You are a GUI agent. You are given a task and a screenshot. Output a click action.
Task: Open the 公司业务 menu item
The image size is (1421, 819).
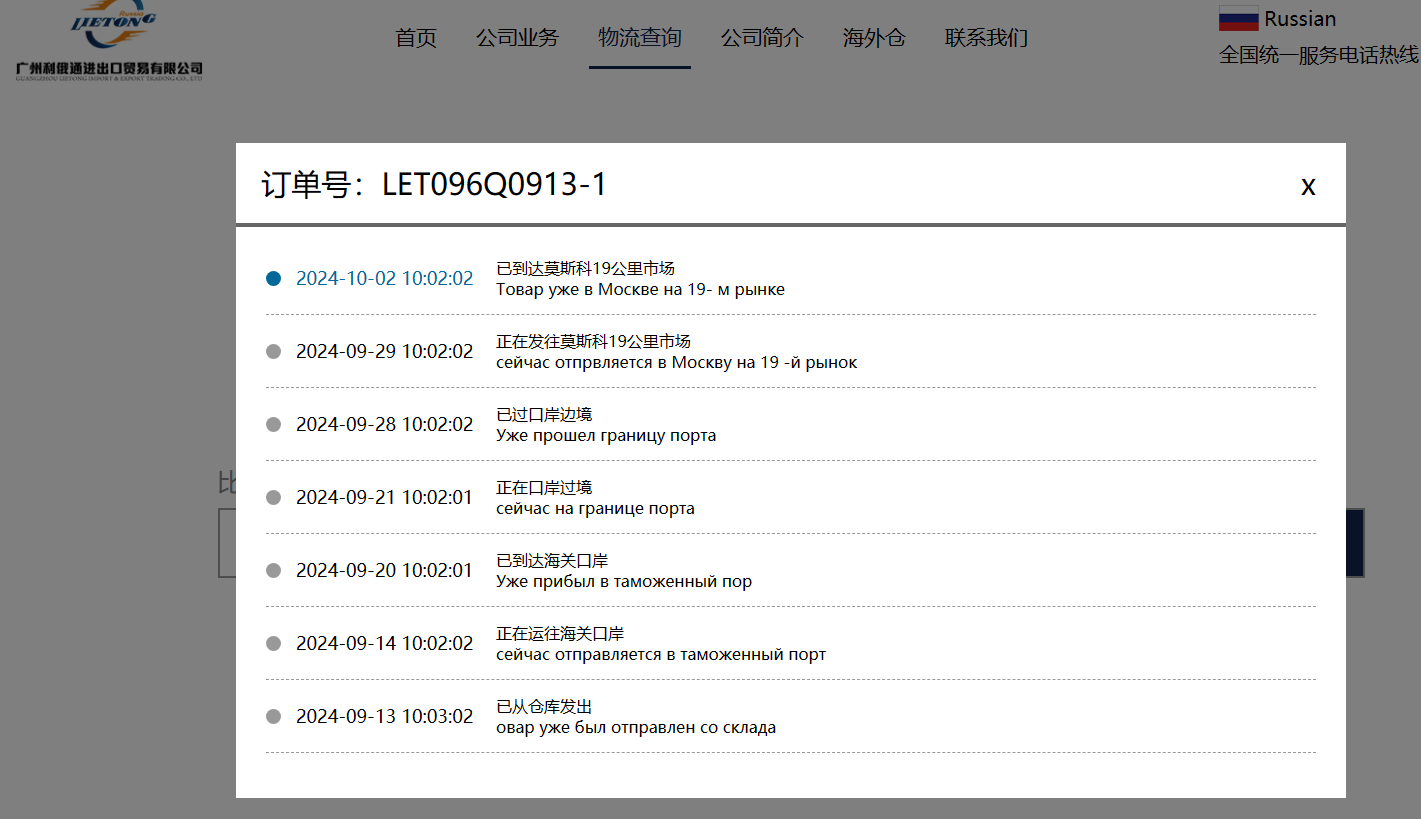click(x=517, y=38)
